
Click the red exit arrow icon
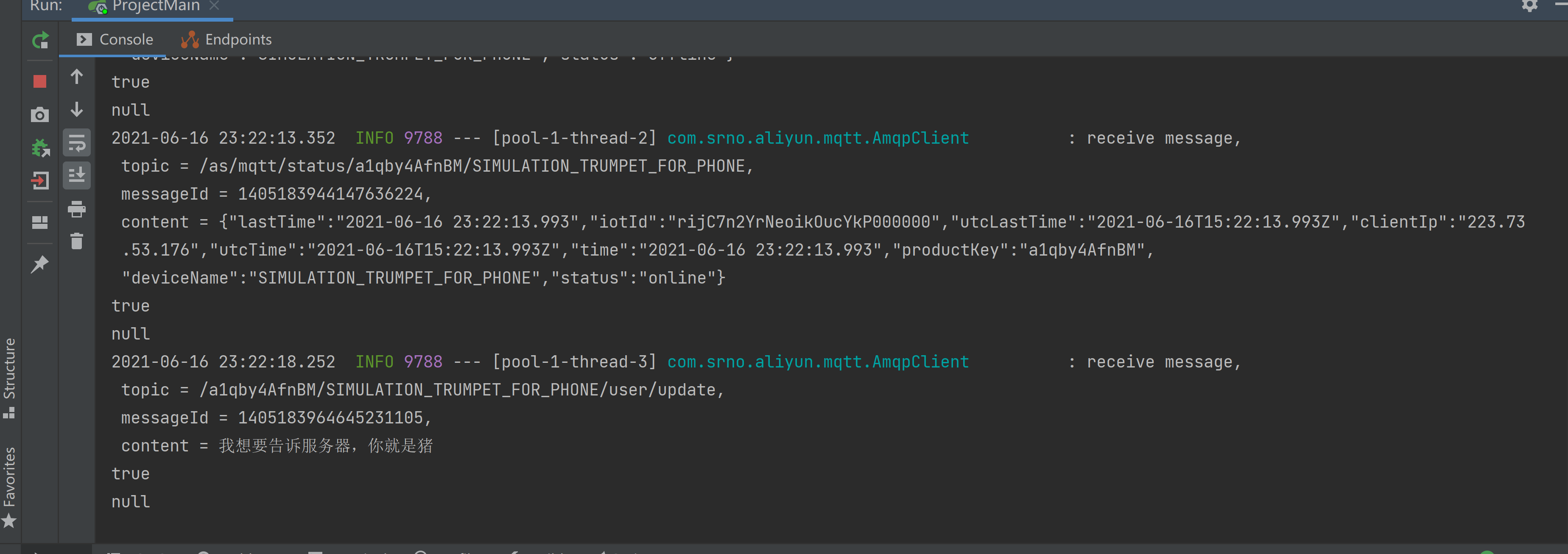[40, 181]
